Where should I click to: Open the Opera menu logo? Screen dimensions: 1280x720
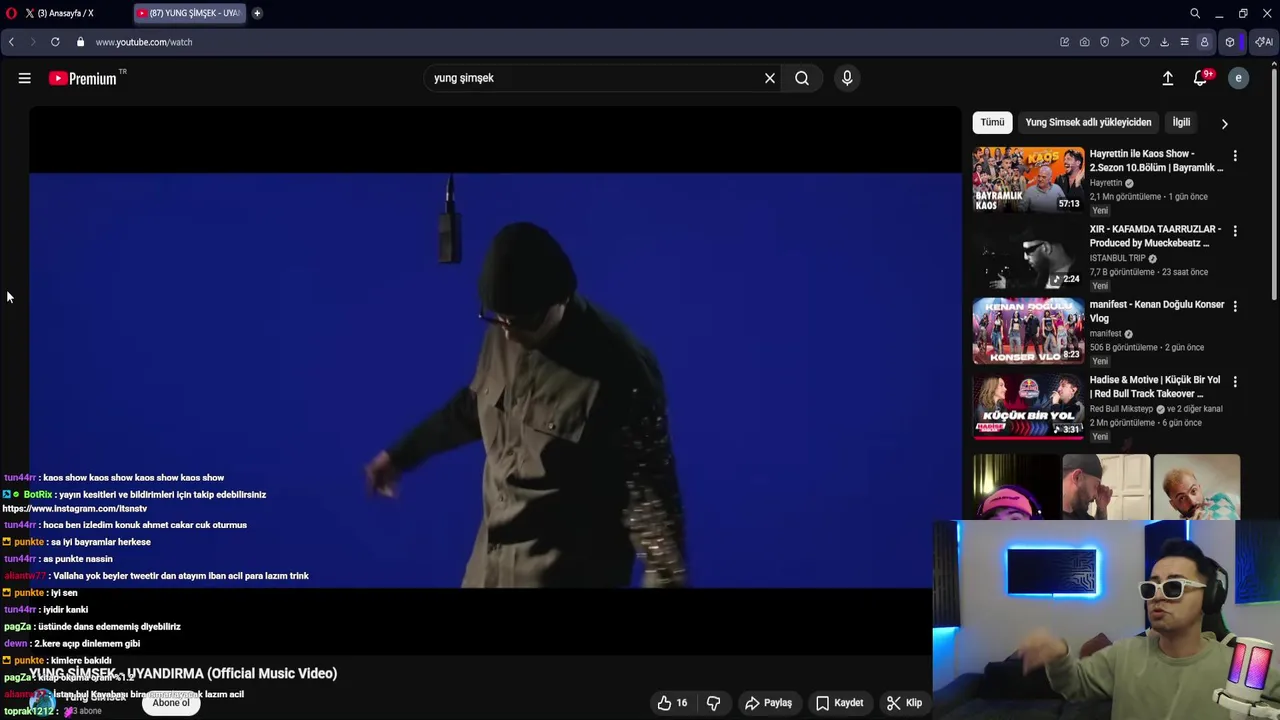[x=11, y=13]
